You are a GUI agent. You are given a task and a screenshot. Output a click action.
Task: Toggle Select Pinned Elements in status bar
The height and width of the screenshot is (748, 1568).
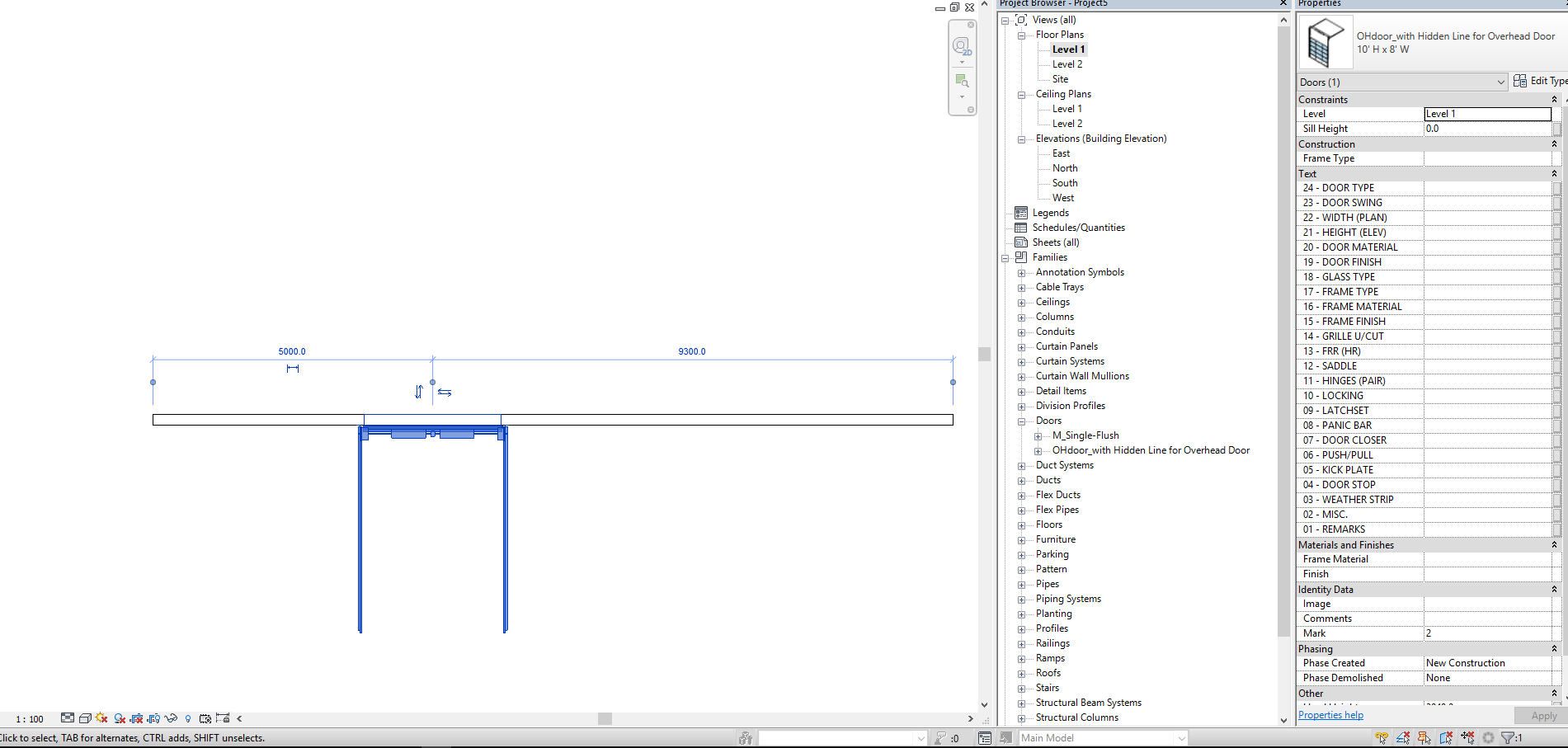(x=1424, y=737)
